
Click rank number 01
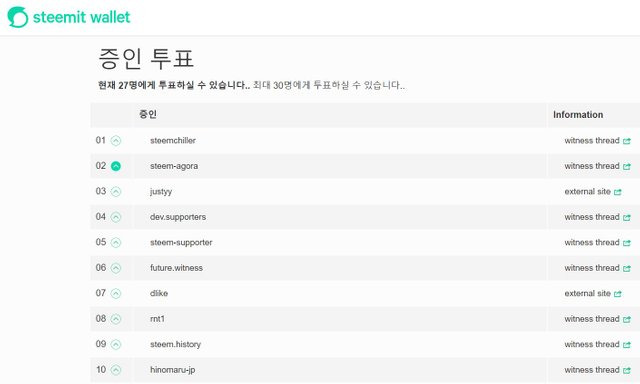(101, 140)
